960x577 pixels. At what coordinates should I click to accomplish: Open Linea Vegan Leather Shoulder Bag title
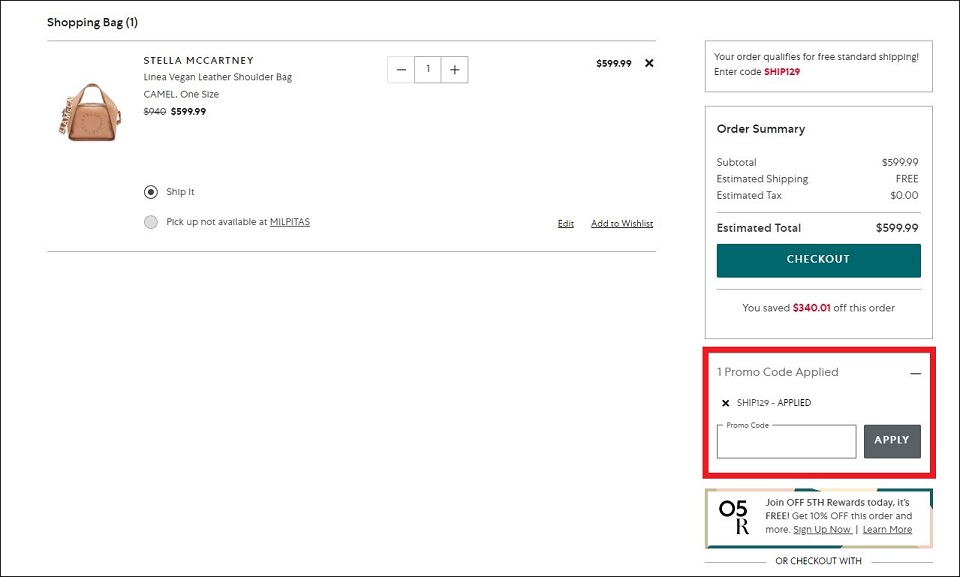[x=217, y=77]
